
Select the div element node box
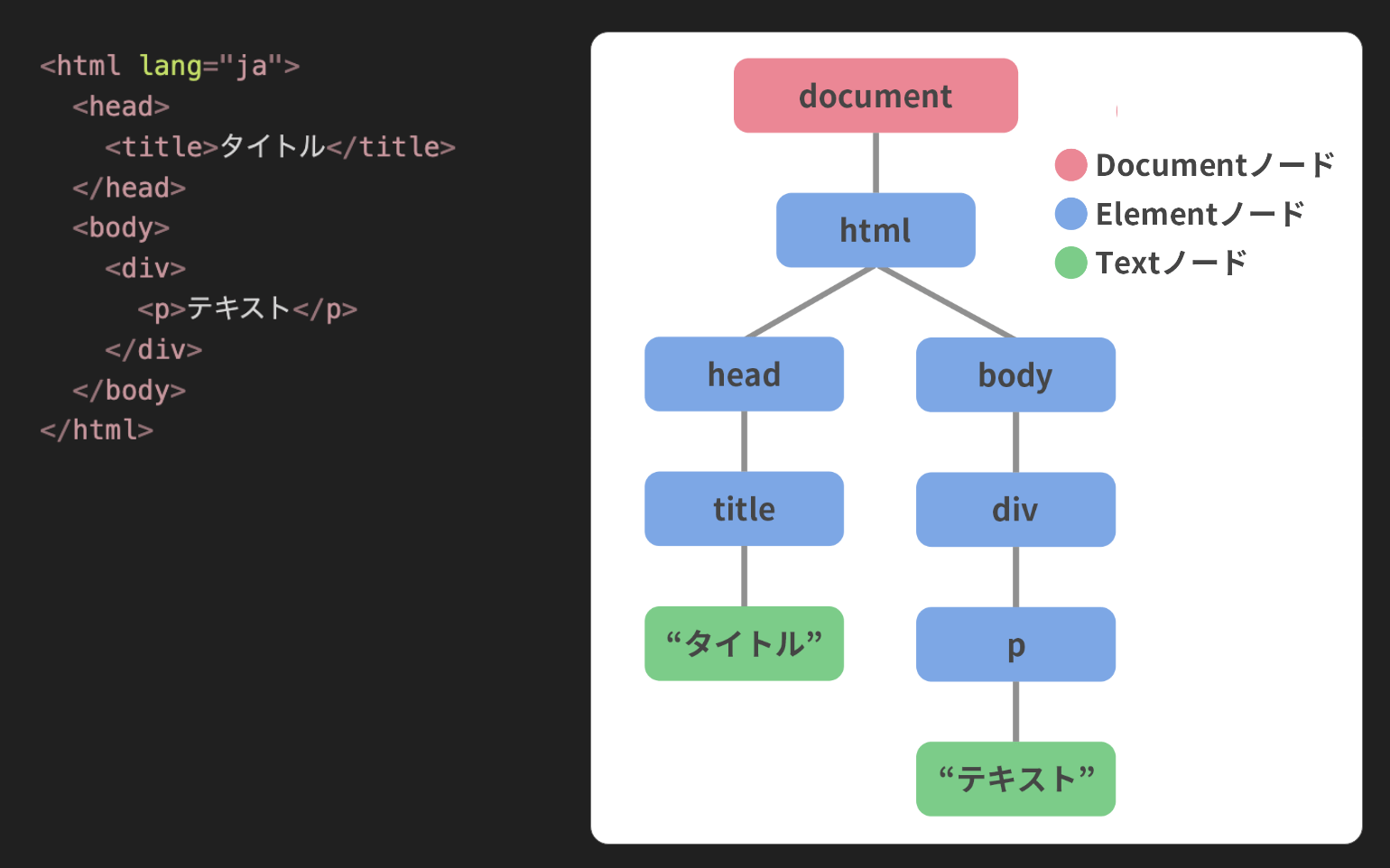coord(1015,510)
